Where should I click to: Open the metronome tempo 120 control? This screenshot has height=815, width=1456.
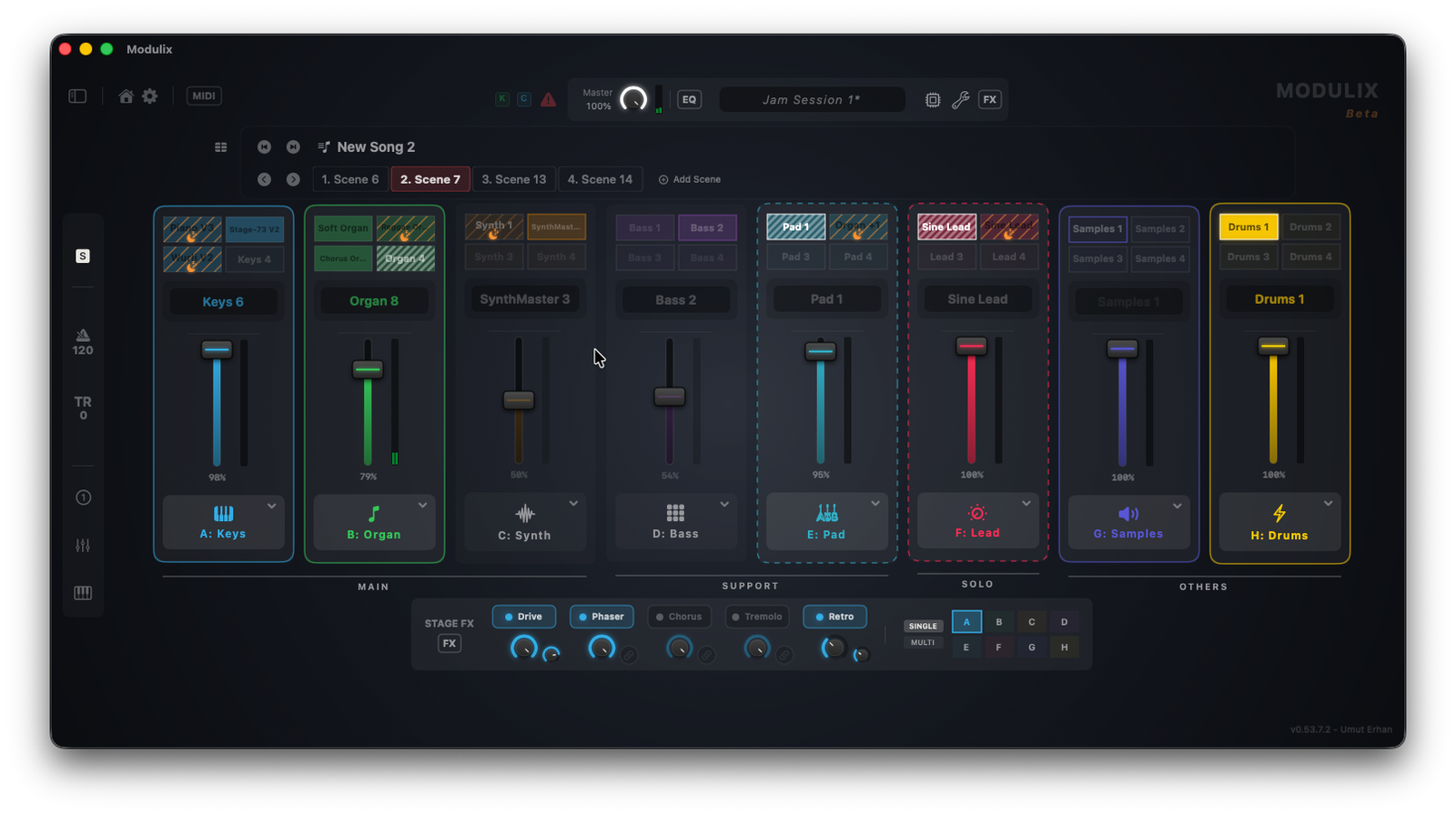[83, 342]
